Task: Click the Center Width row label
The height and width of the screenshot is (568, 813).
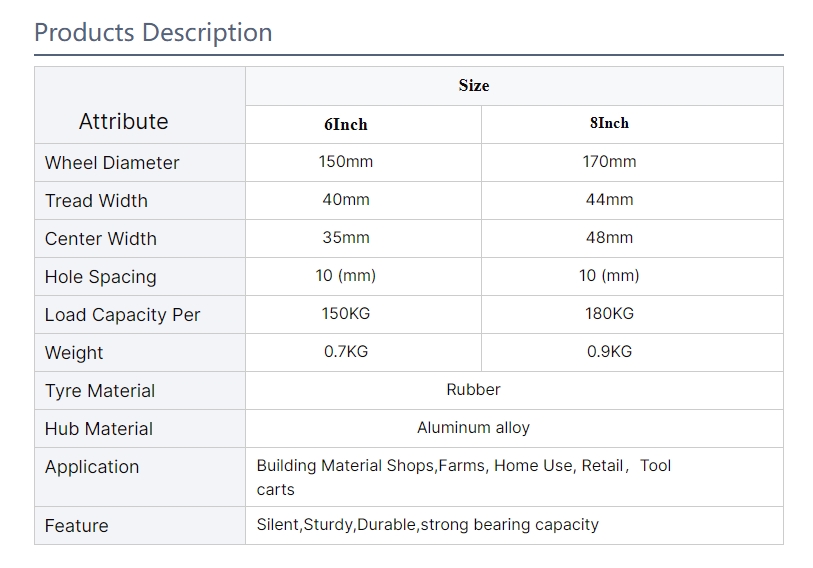Action: [100, 239]
